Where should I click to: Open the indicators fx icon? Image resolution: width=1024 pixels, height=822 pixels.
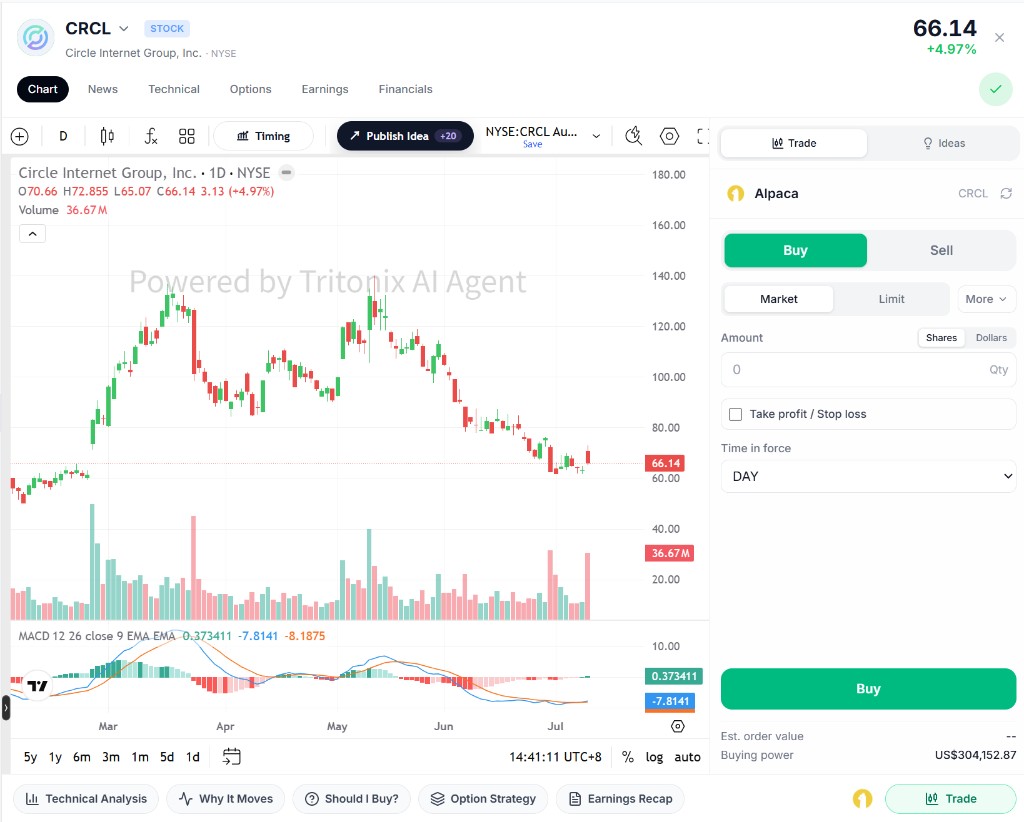click(151, 136)
